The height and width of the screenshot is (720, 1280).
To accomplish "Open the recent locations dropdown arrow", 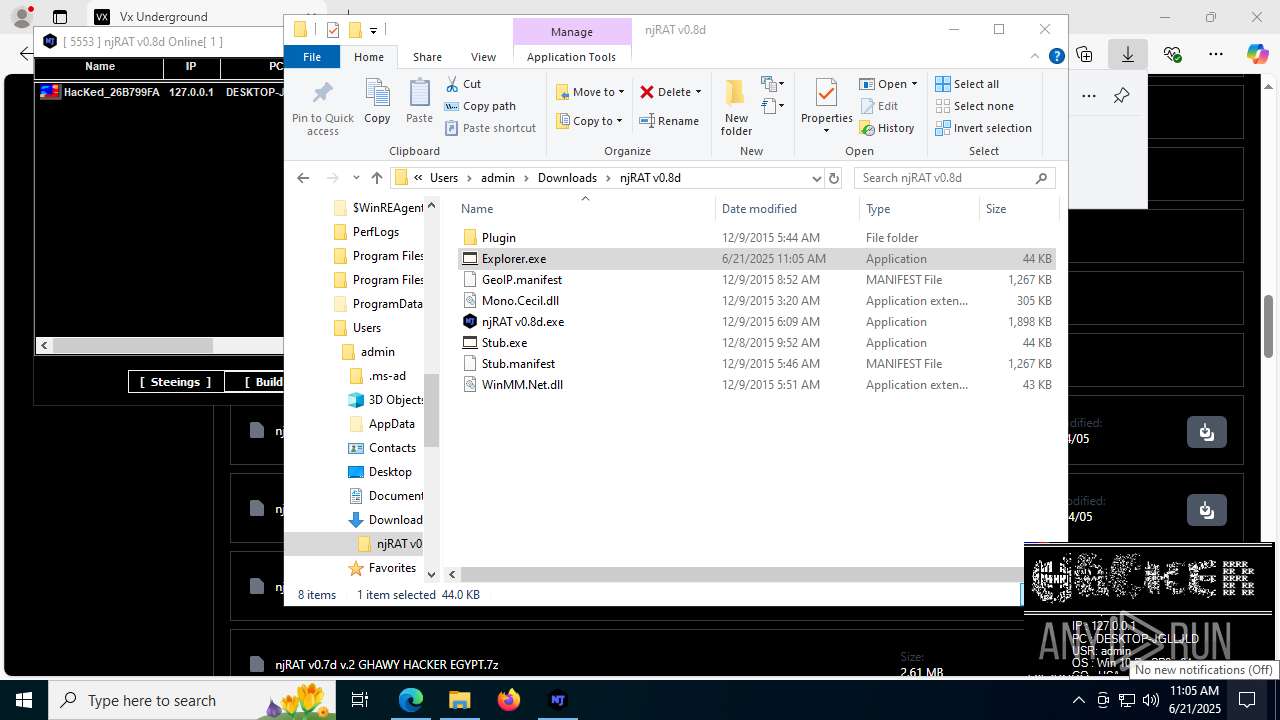I will coord(355,178).
